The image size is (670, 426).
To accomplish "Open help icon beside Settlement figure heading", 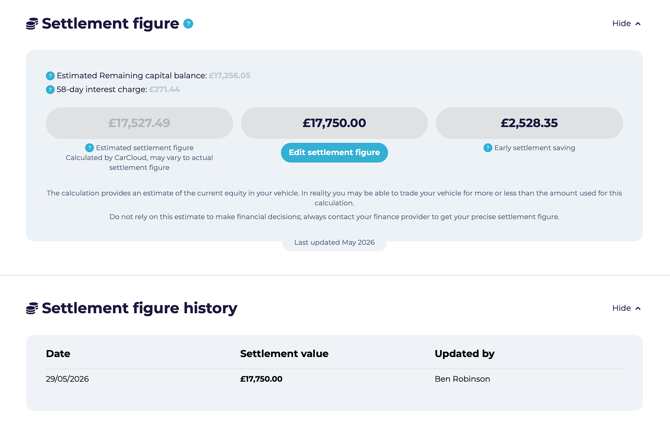I will click(188, 24).
